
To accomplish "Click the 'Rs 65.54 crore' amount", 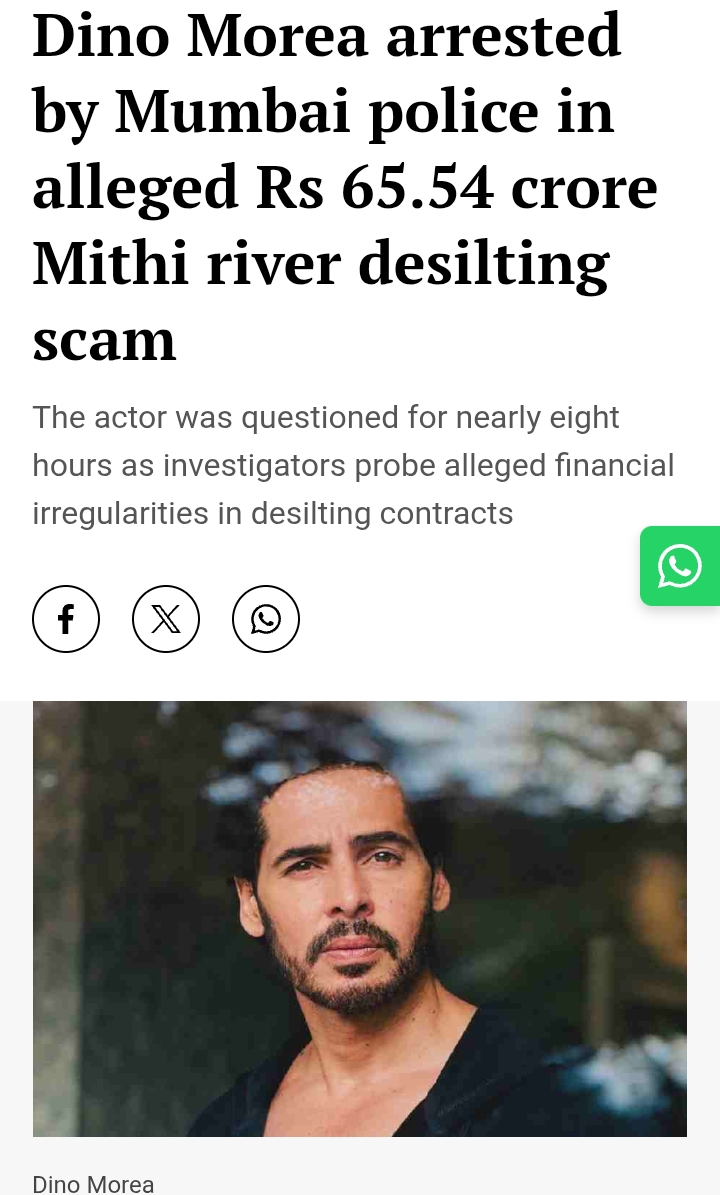I will [x=456, y=187].
